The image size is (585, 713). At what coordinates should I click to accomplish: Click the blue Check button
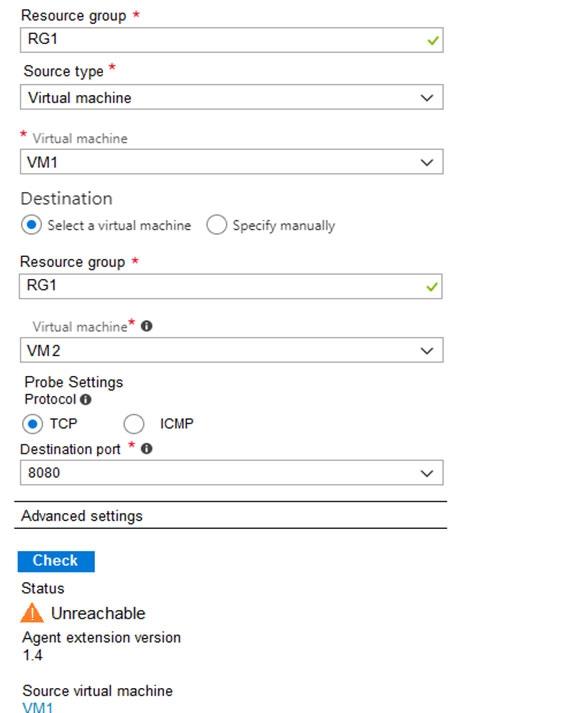coord(56,561)
